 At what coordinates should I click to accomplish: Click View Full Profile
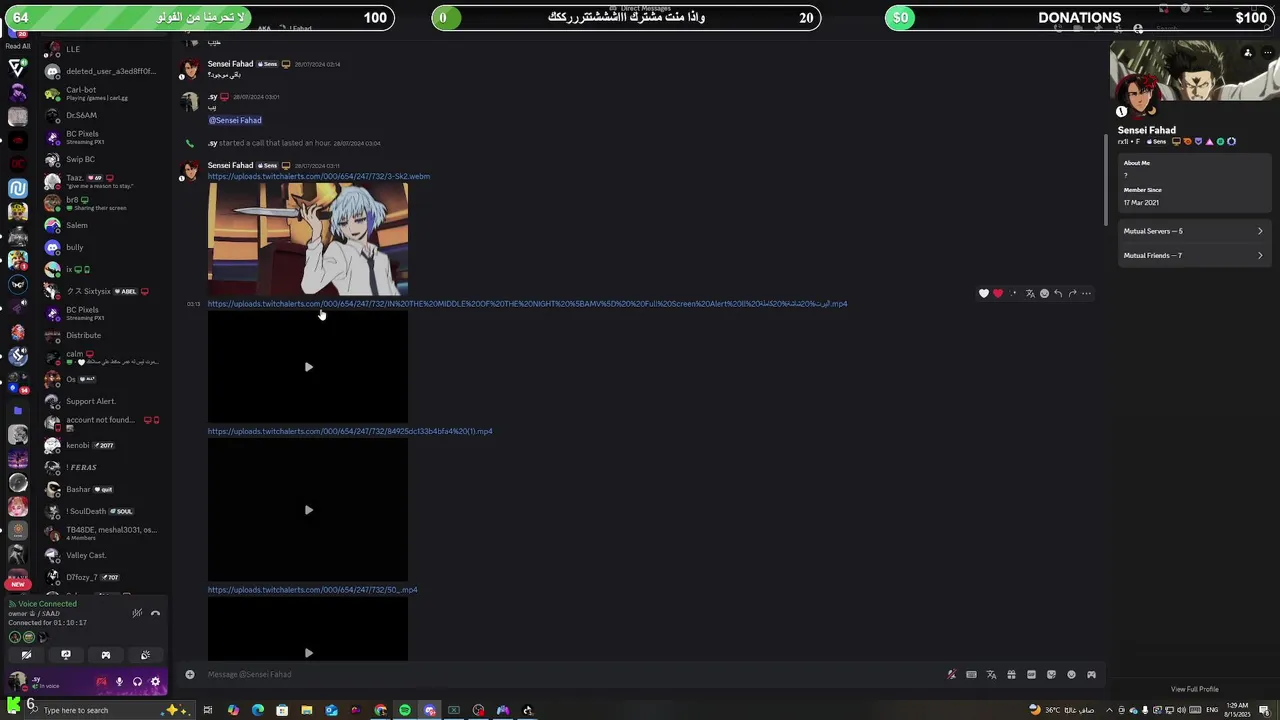pyautogui.click(x=1195, y=689)
